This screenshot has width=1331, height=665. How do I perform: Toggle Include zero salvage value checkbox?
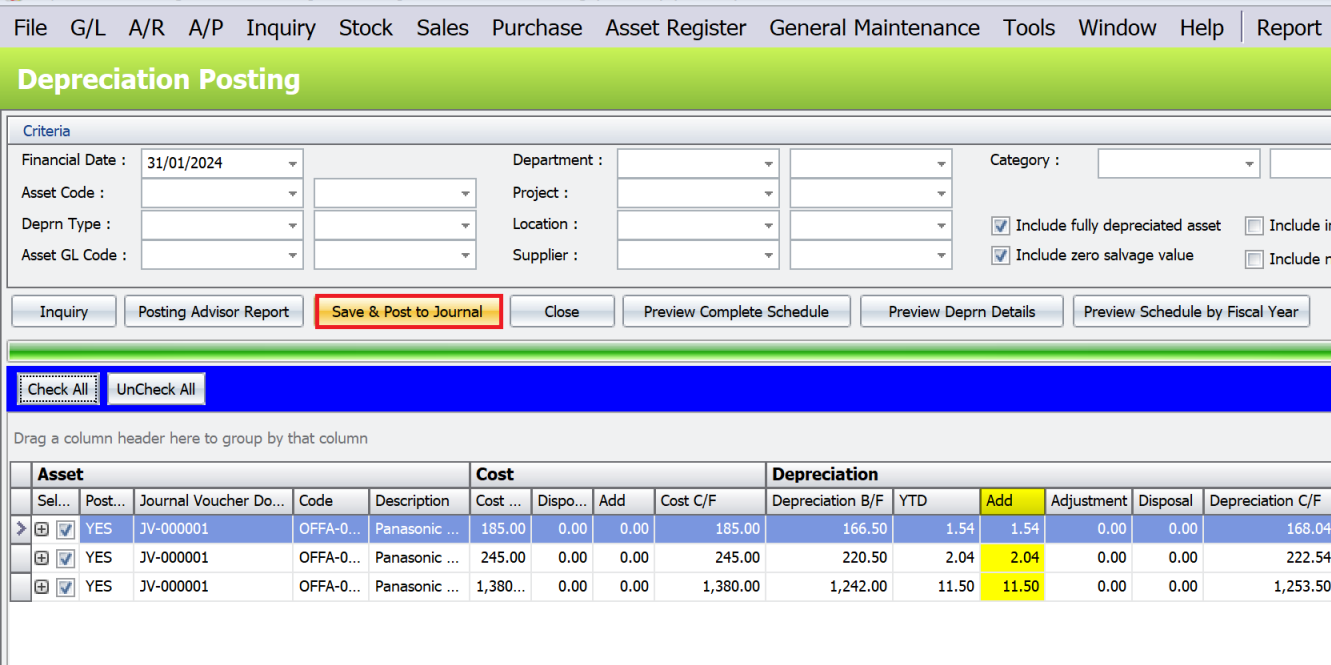(1000, 256)
